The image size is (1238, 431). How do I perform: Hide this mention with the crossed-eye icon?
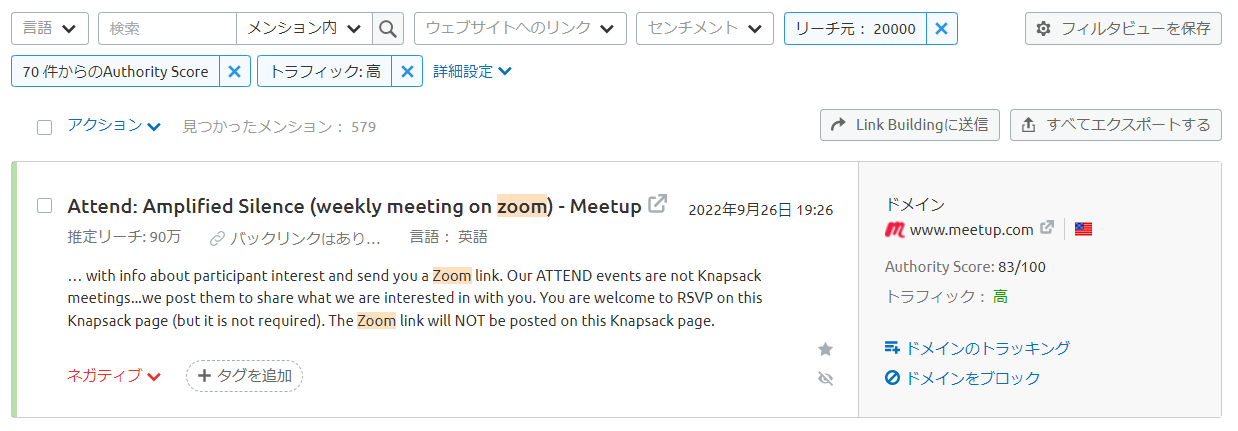825,378
